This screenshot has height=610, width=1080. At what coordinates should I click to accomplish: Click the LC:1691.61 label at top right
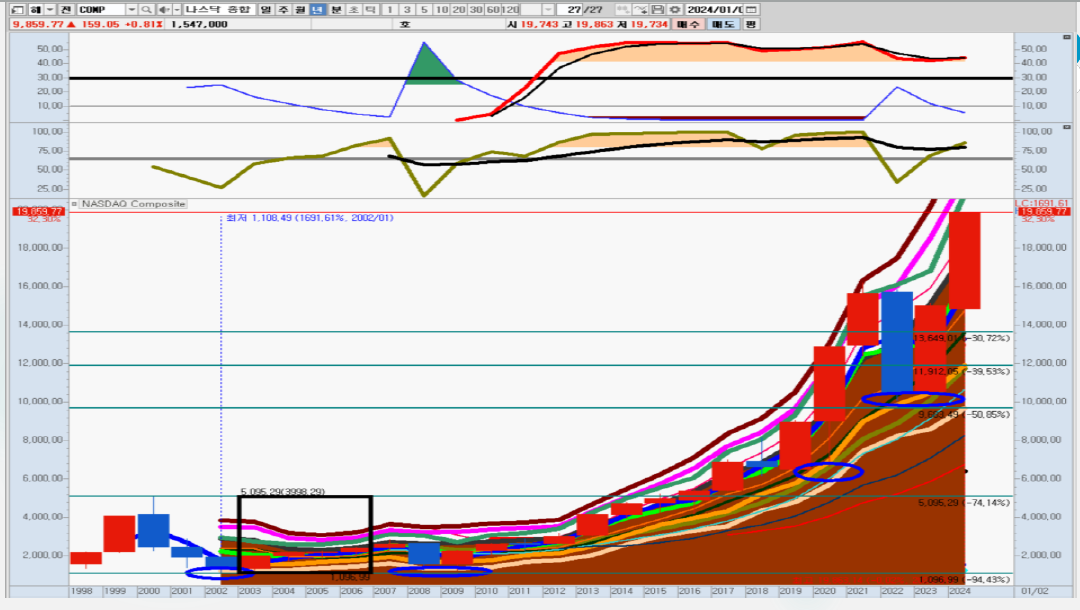tap(1042, 203)
